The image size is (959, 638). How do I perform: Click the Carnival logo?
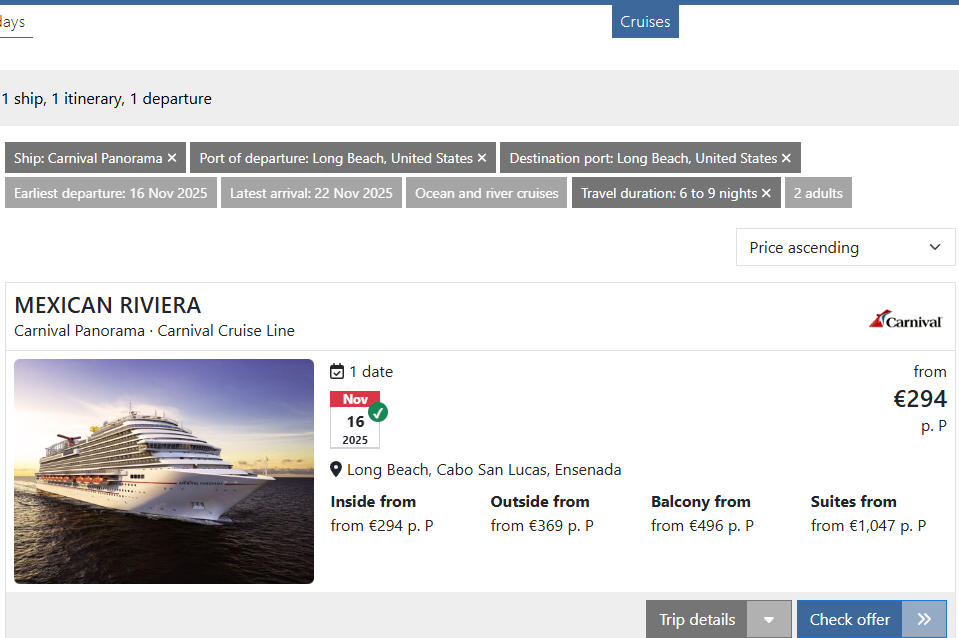(x=905, y=319)
